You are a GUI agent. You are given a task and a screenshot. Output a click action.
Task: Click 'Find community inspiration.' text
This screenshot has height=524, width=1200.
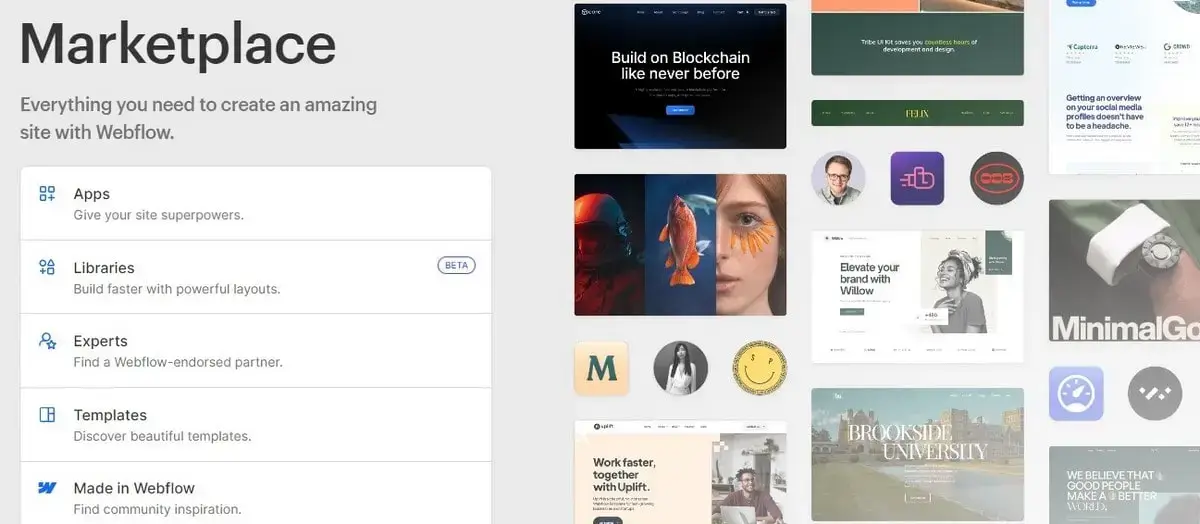tap(157, 510)
